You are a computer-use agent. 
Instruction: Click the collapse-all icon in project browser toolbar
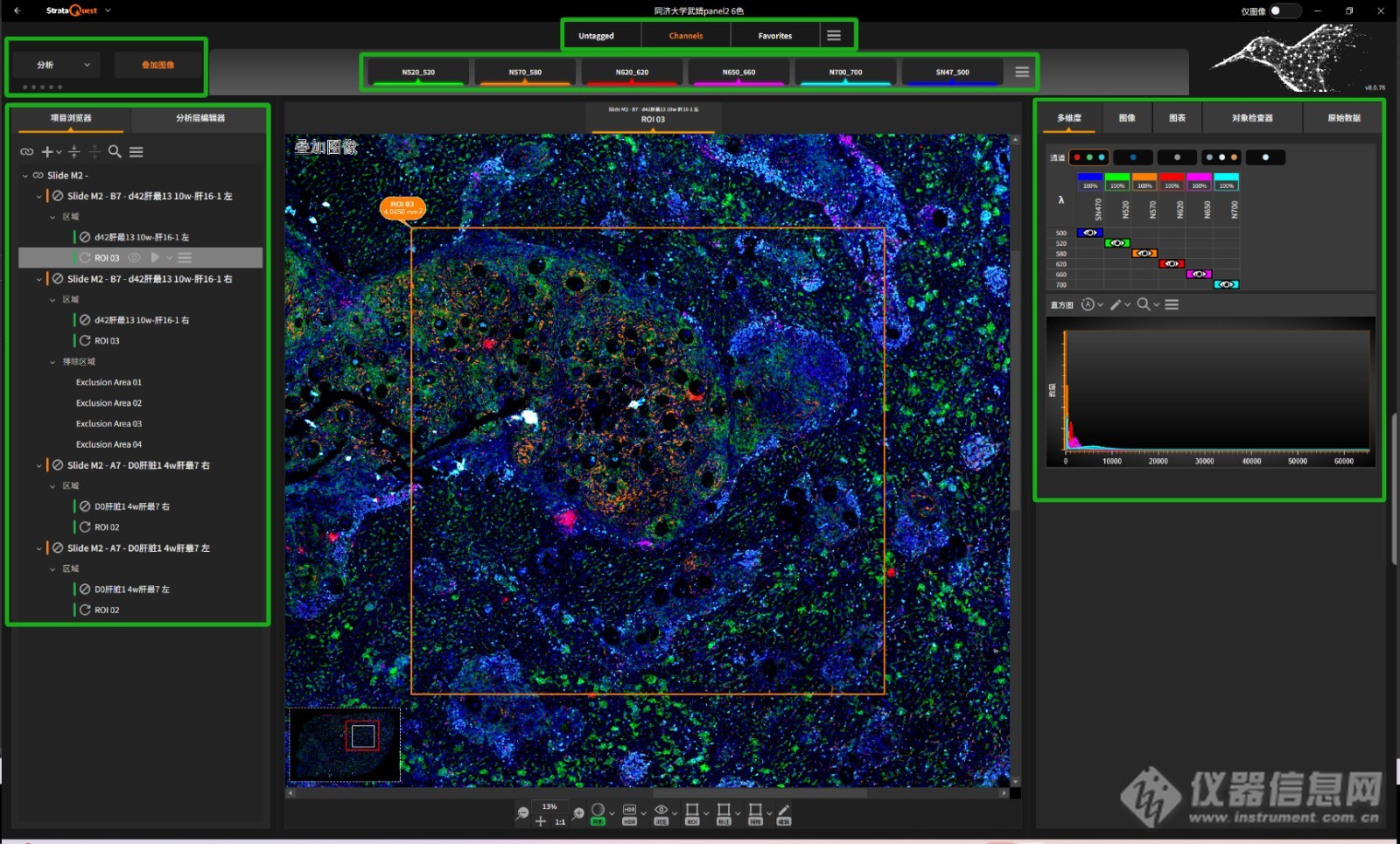(x=74, y=152)
